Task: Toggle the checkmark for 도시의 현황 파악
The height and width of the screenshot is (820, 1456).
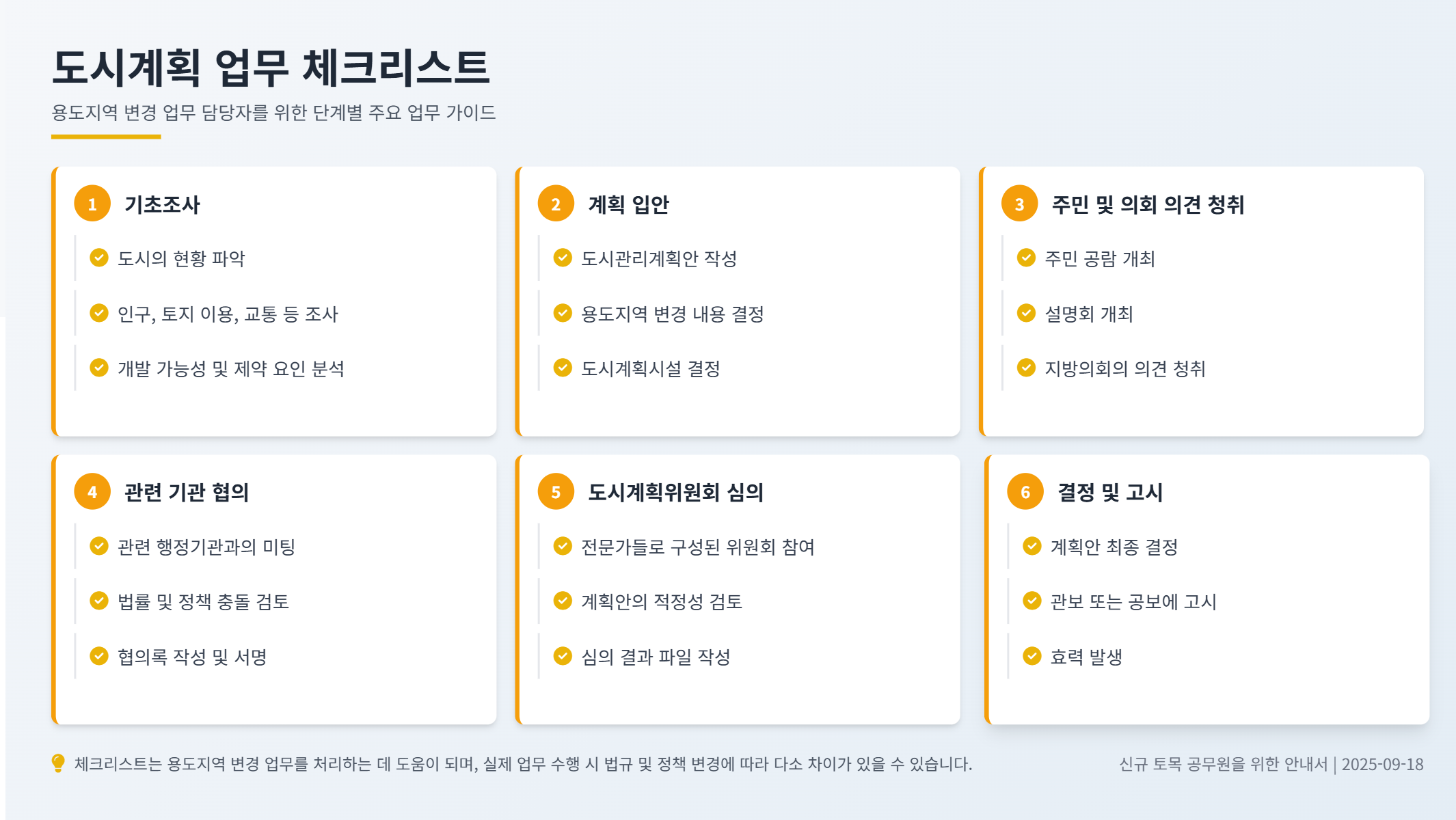Action: (x=99, y=258)
